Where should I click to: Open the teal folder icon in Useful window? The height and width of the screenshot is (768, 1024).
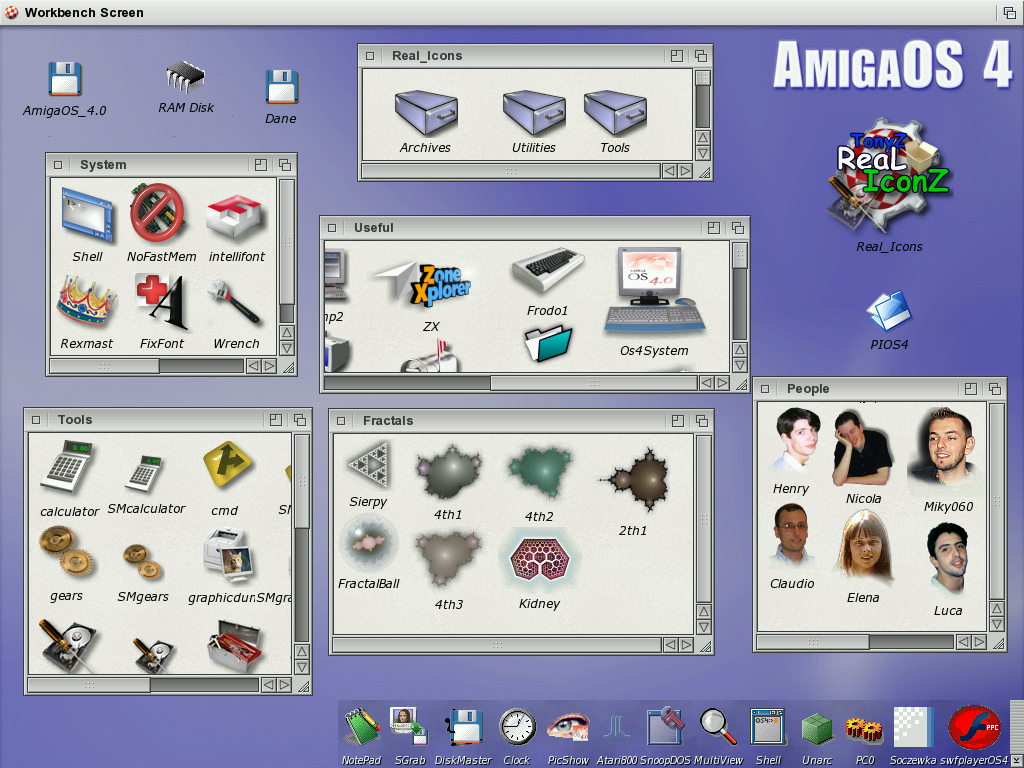point(549,344)
